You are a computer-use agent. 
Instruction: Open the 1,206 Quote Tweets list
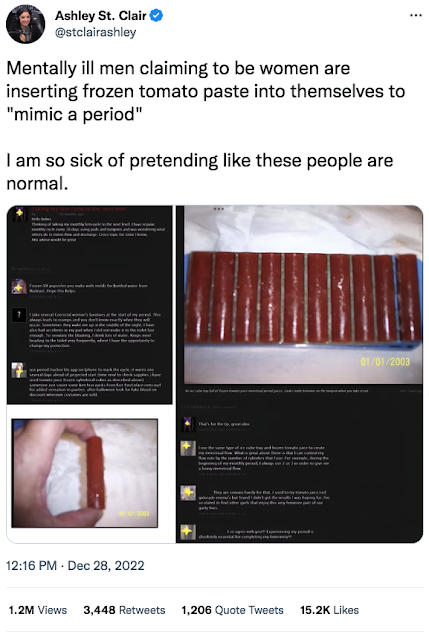pyautogui.click(x=232, y=610)
